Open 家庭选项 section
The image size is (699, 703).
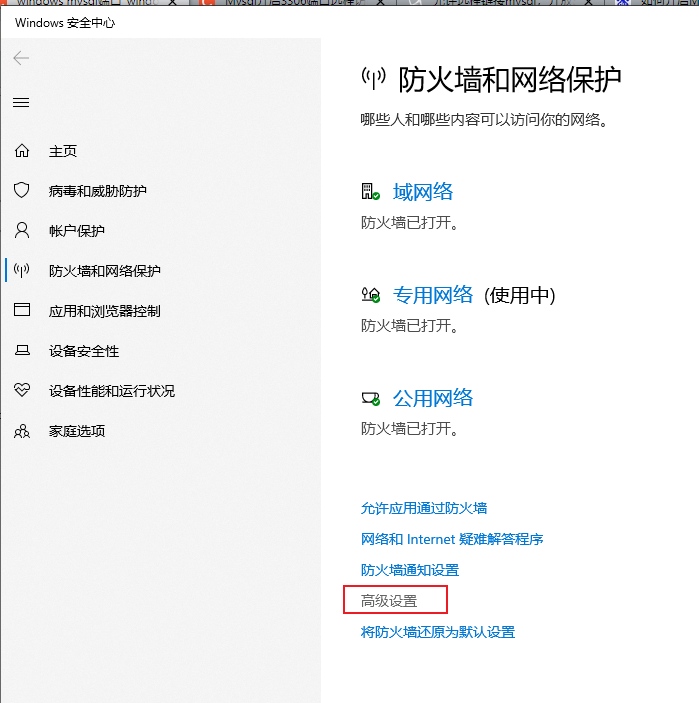[77, 431]
